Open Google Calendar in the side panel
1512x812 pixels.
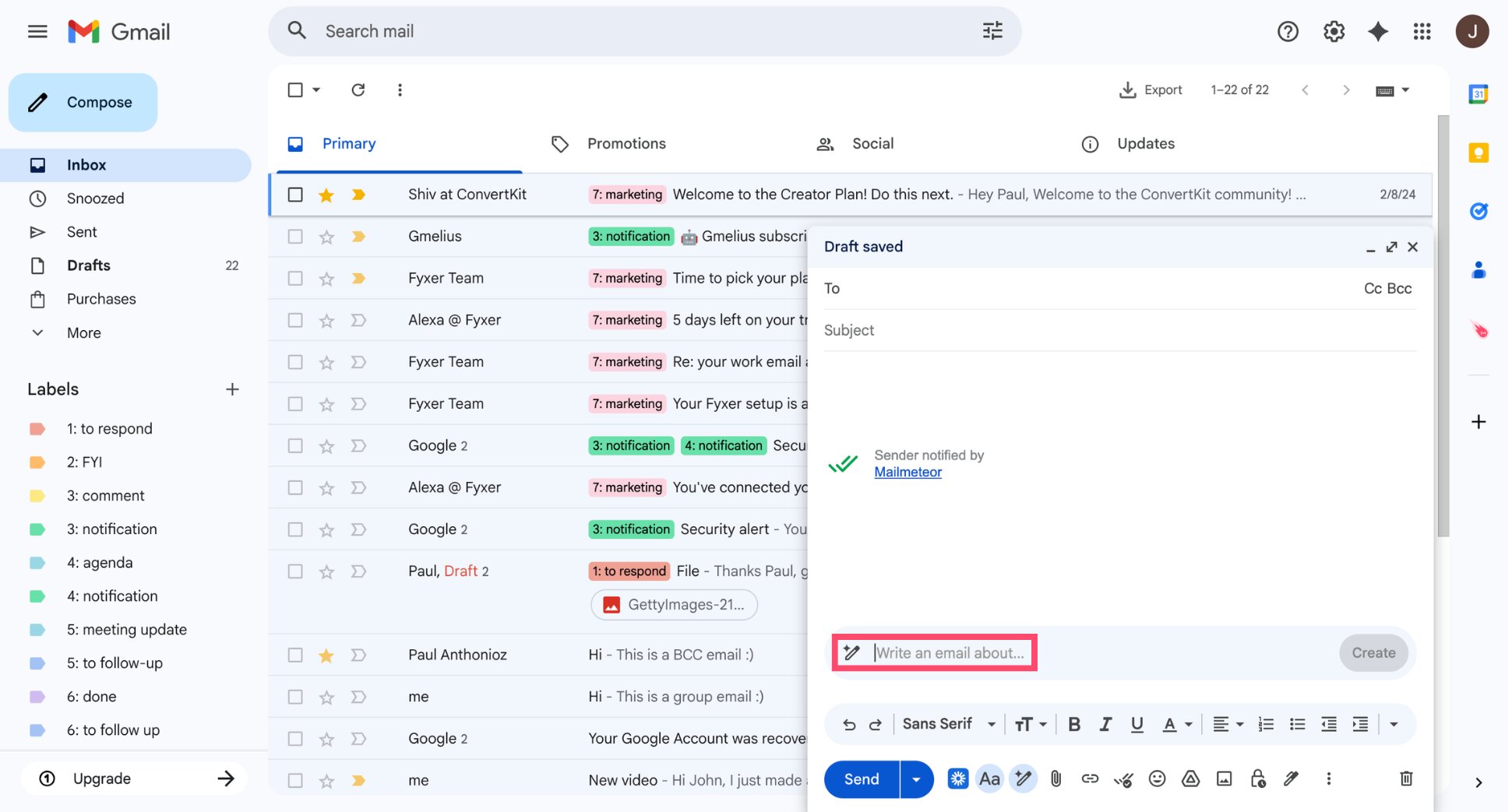[x=1478, y=93]
